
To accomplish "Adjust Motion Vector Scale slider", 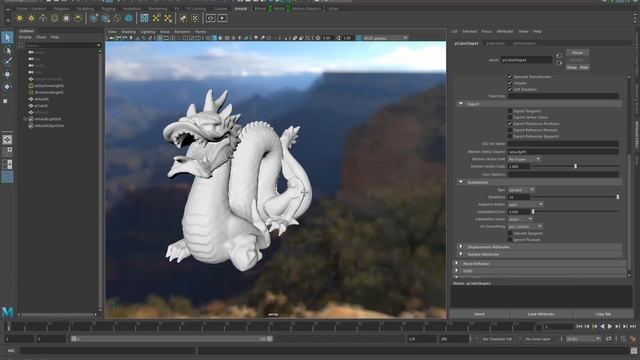I will [575, 166].
